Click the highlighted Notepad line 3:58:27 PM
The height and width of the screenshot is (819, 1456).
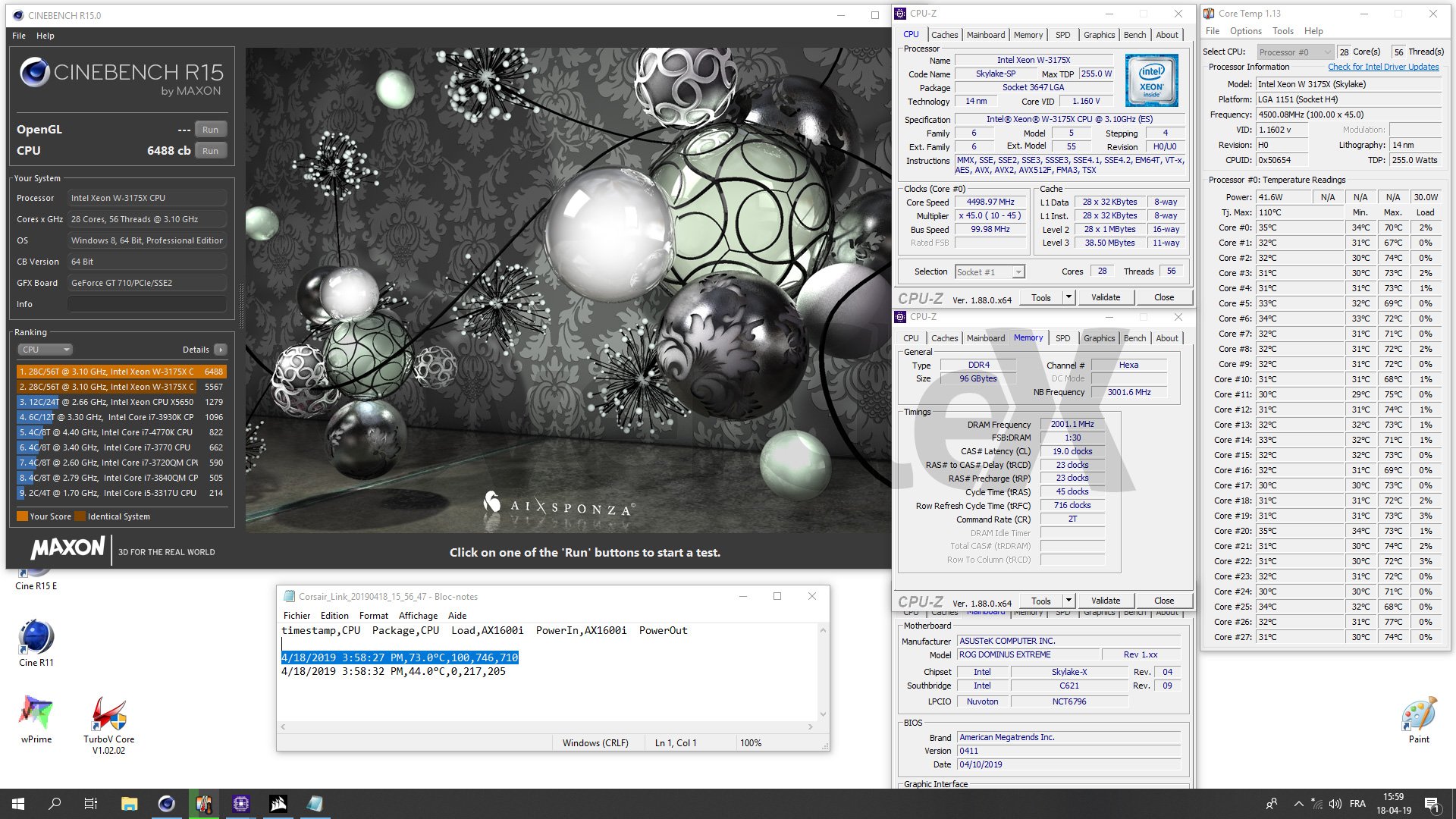[400, 657]
